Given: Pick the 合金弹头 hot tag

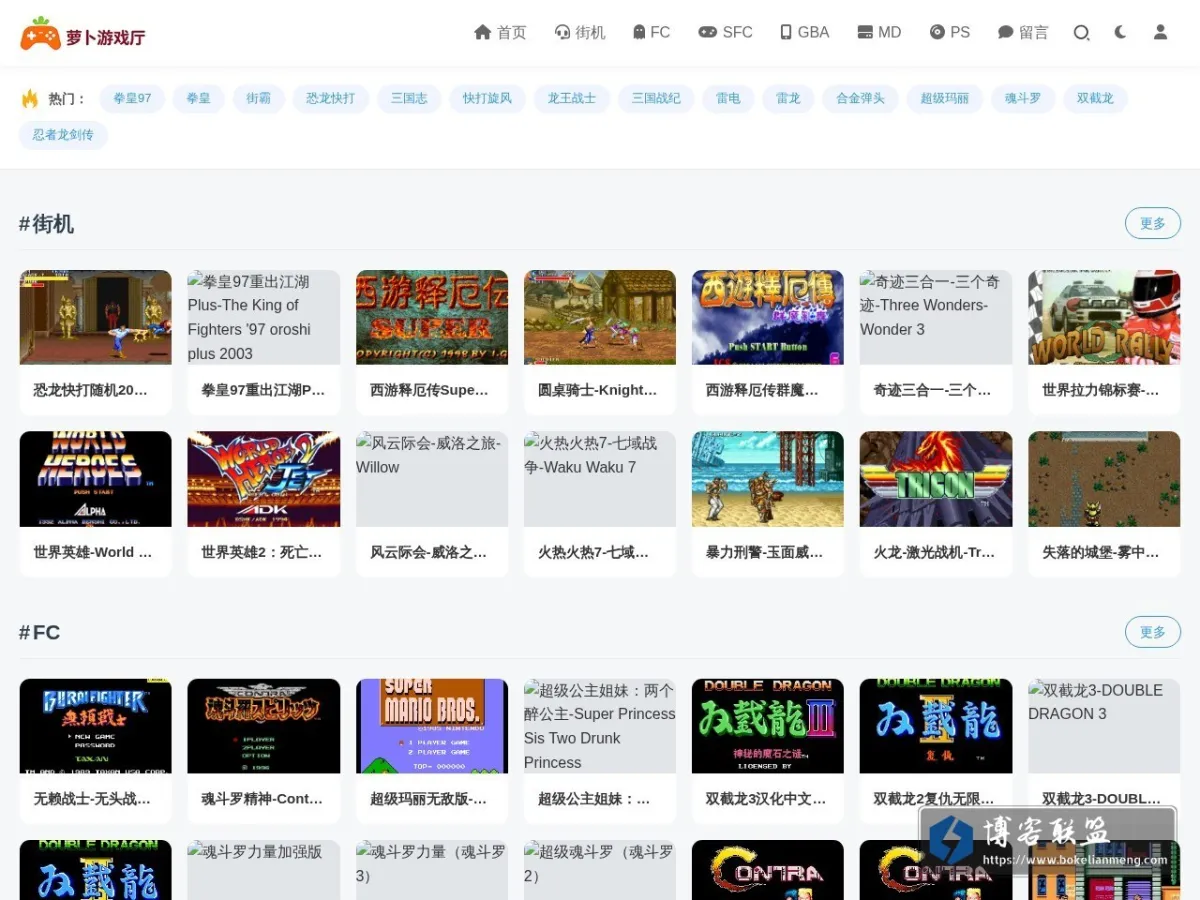Looking at the screenshot, I should [x=861, y=98].
